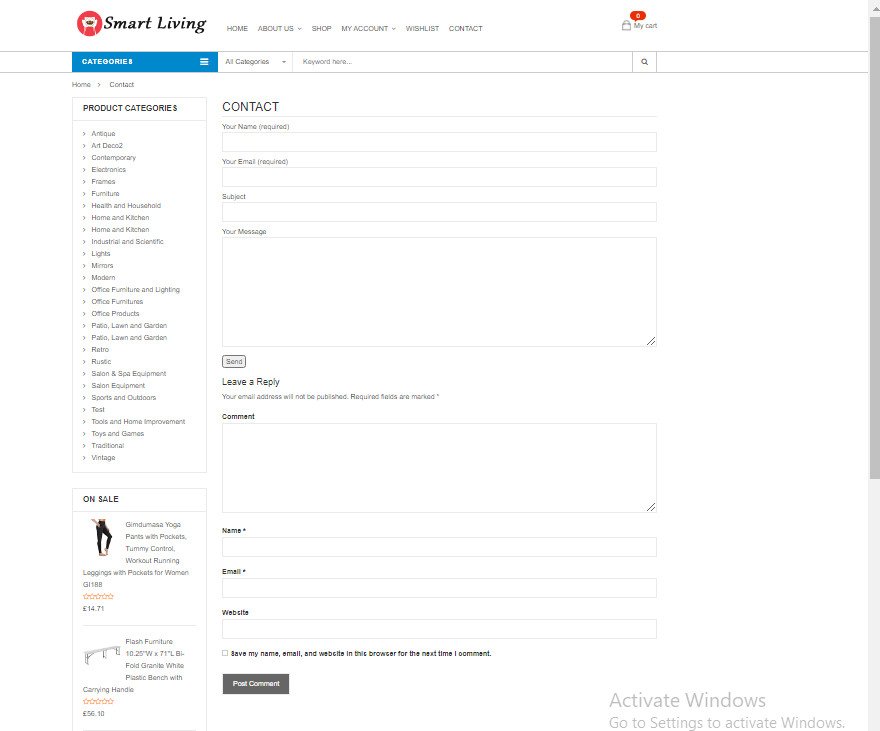Viewport: 880px width, 731px height.
Task: Open the Salon & Spa Equipment category
Action: (129, 374)
